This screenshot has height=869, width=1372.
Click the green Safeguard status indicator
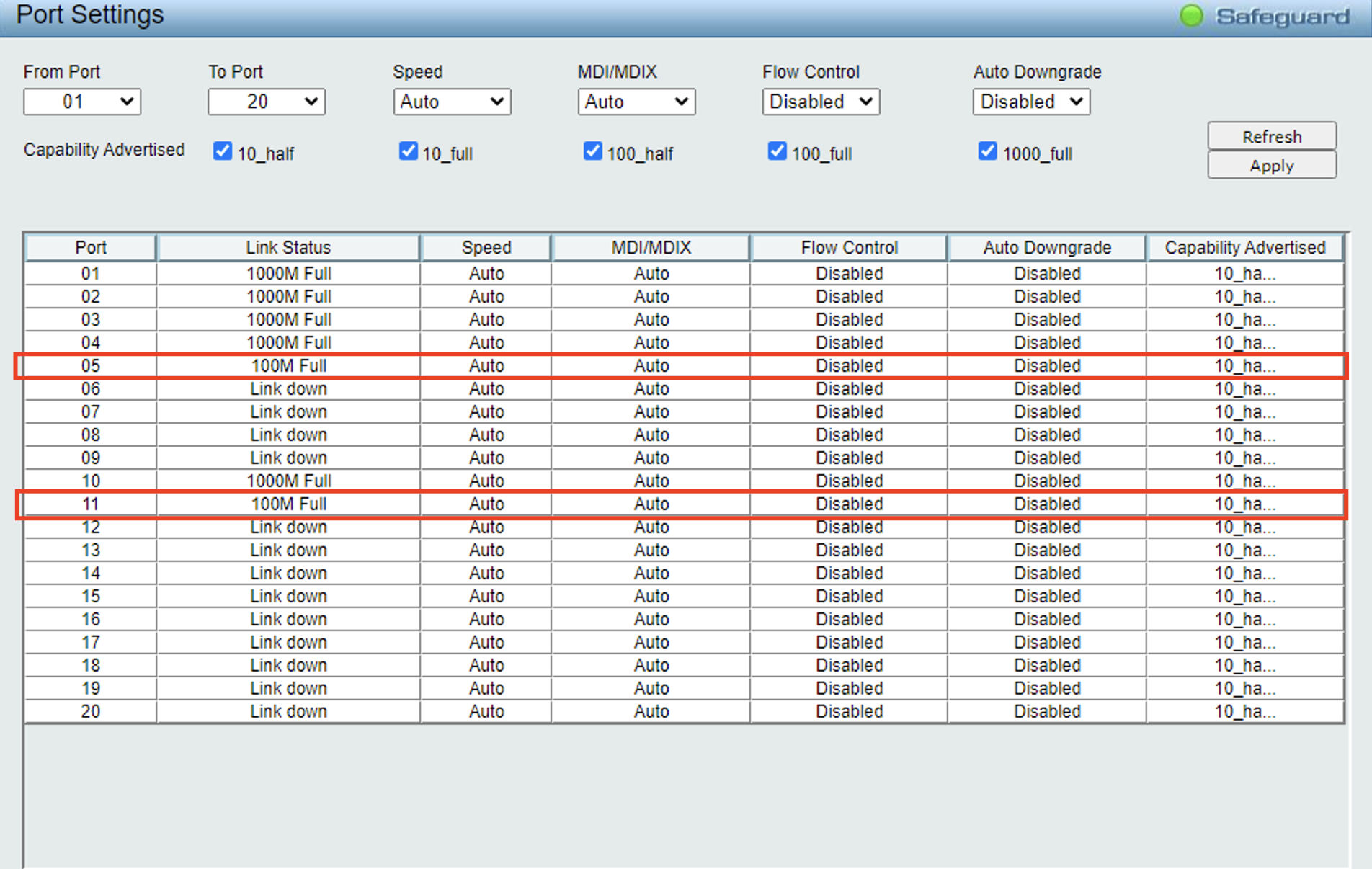tap(1191, 16)
